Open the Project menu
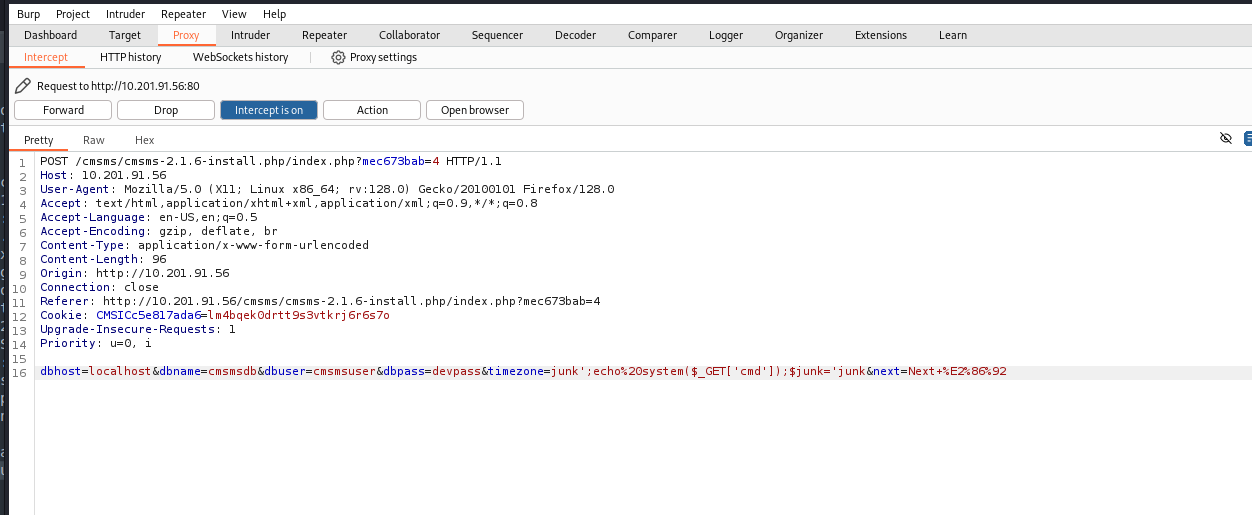 tap(73, 14)
